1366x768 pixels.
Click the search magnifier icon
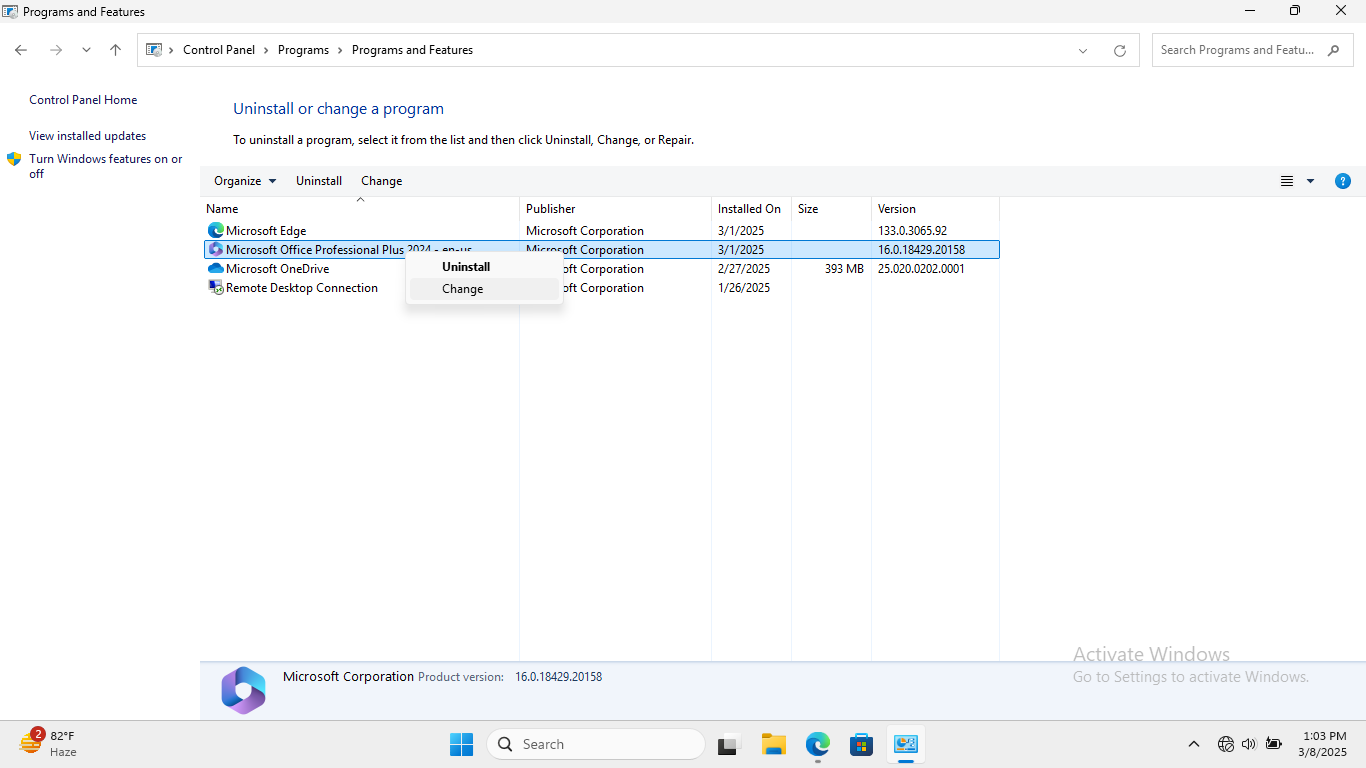click(x=1334, y=50)
